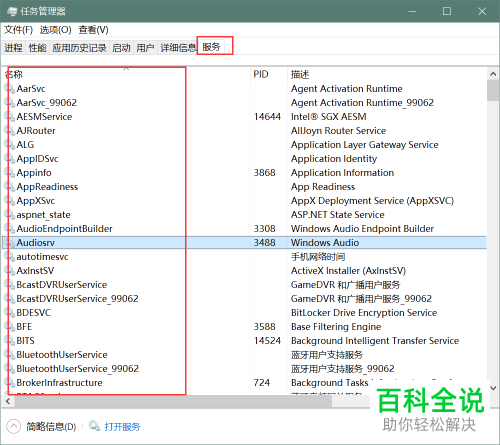This screenshot has width=500, height=445.
Task: Click the vertical scrollbar up arrow
Action: point(493,74)
